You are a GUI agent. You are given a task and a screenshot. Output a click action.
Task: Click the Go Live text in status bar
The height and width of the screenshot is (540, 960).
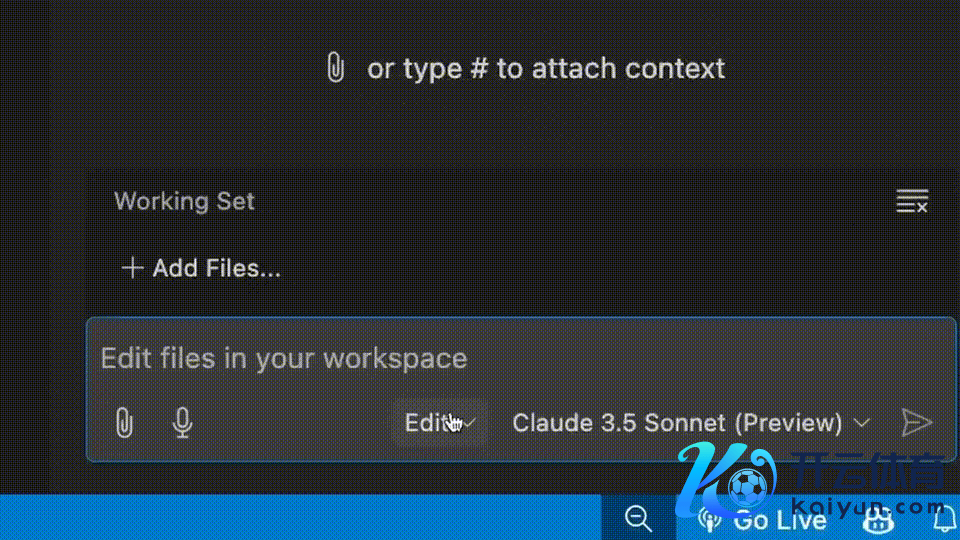(779, 520)
